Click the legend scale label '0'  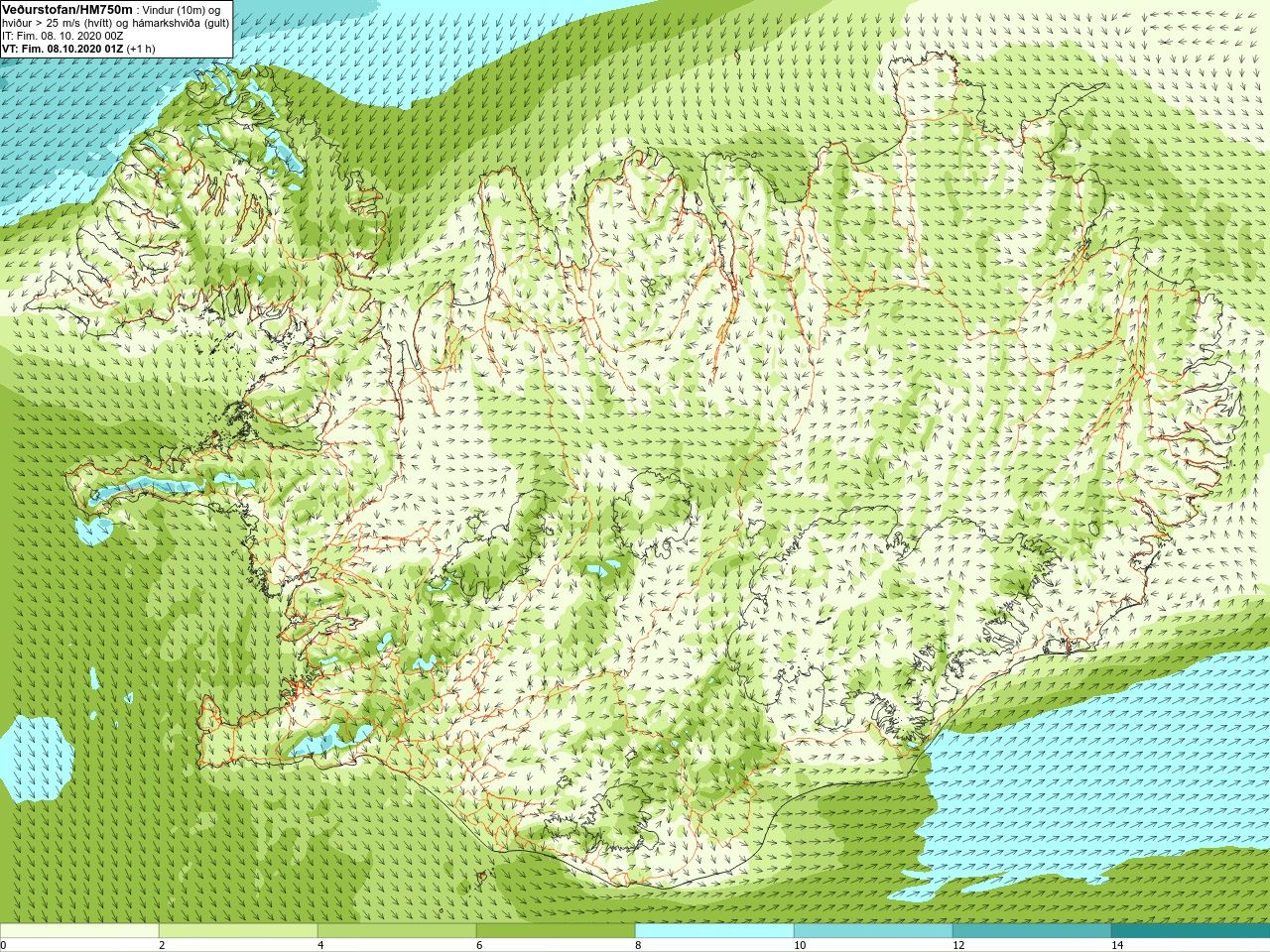(4, 945)
